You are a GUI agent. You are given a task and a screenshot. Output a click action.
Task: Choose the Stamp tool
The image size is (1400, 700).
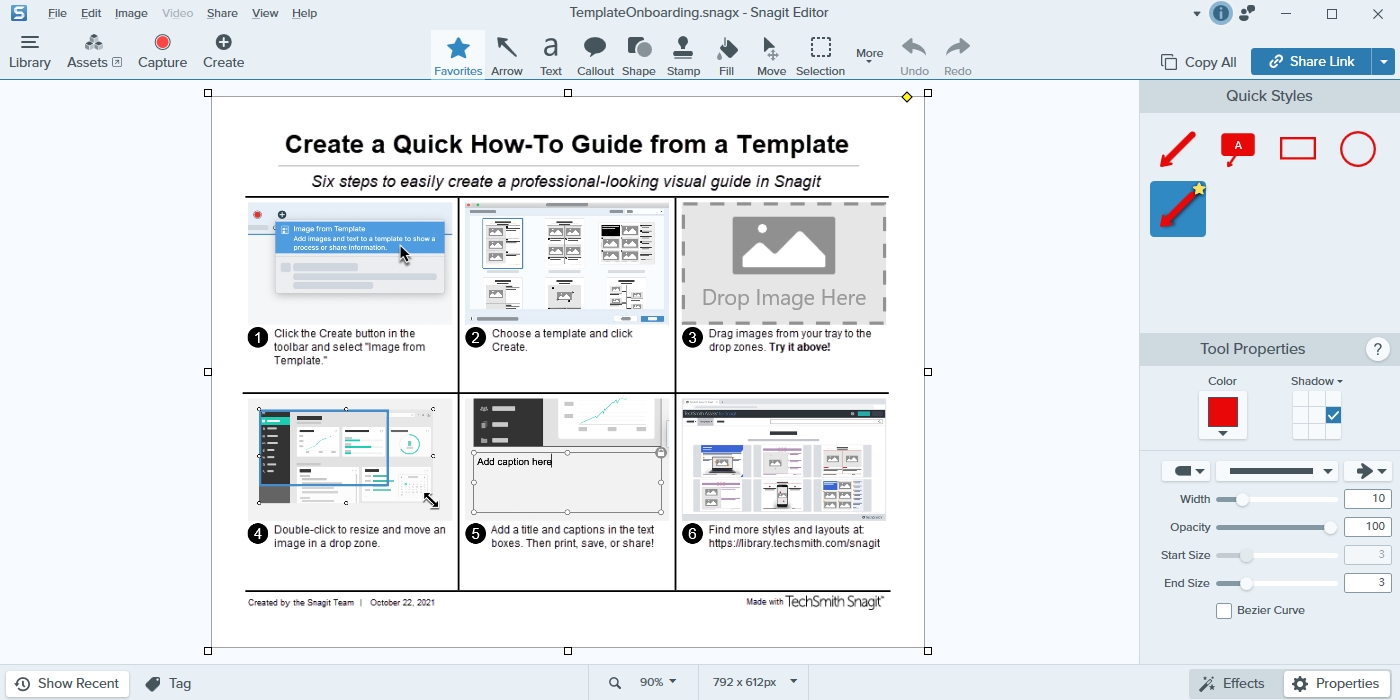pyautogui.click(x=683, y=56)
